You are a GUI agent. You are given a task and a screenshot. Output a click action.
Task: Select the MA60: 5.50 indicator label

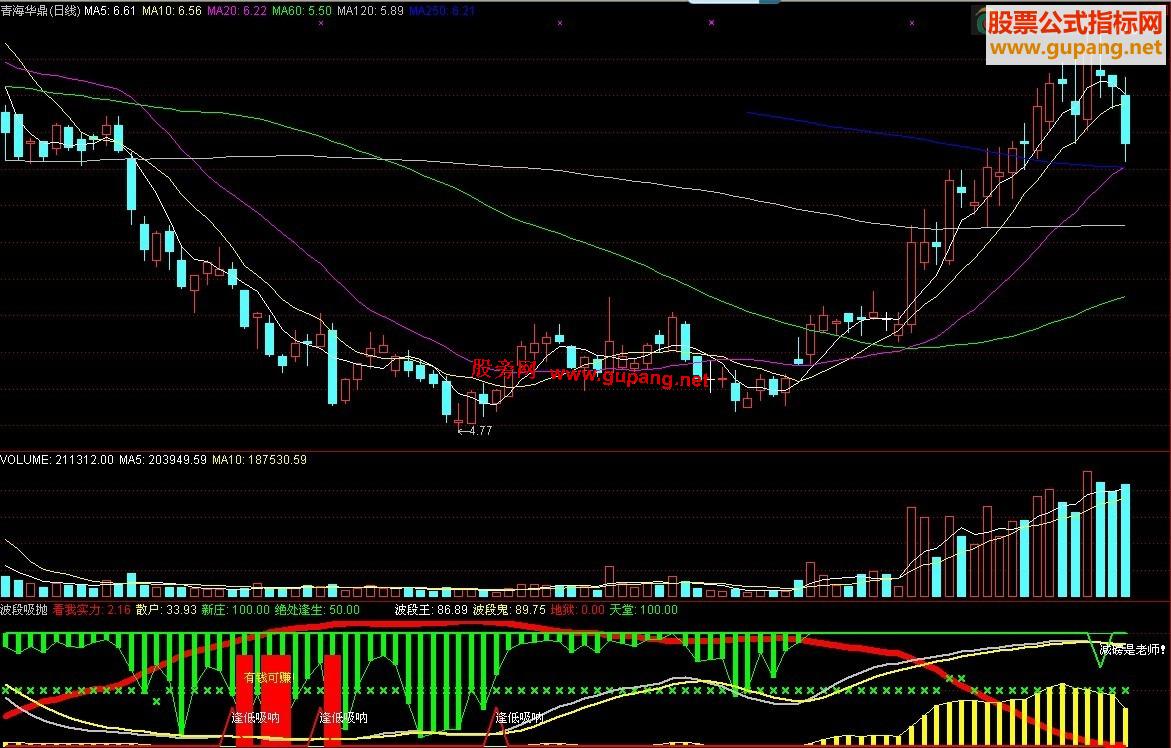302,10
